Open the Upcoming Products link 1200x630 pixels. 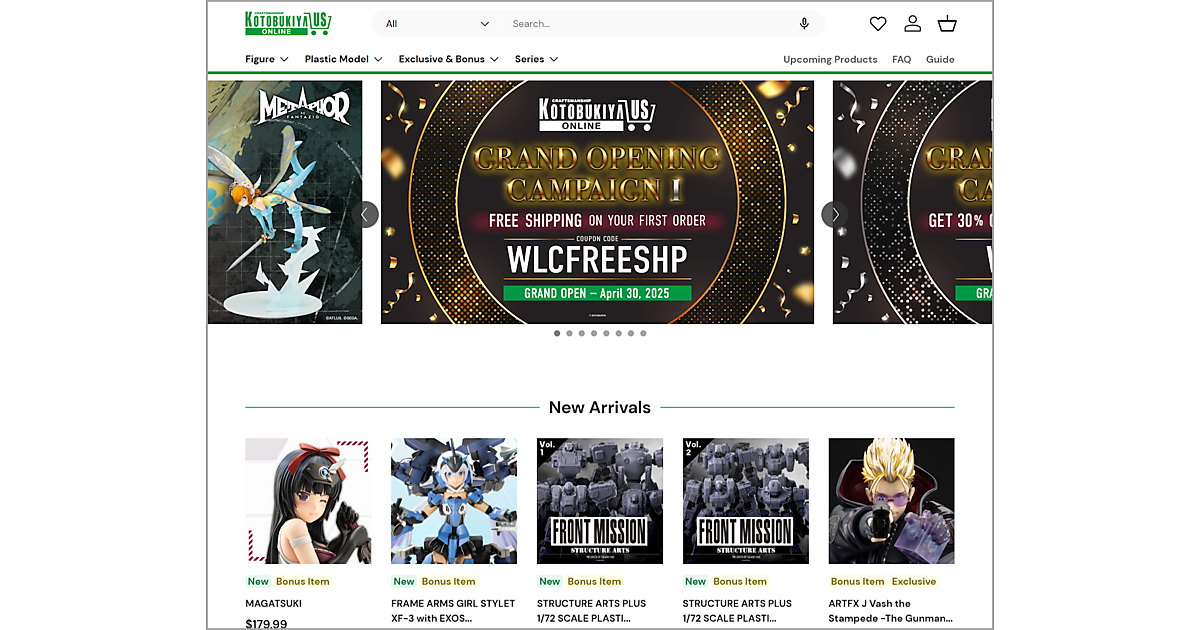[830, 60]
